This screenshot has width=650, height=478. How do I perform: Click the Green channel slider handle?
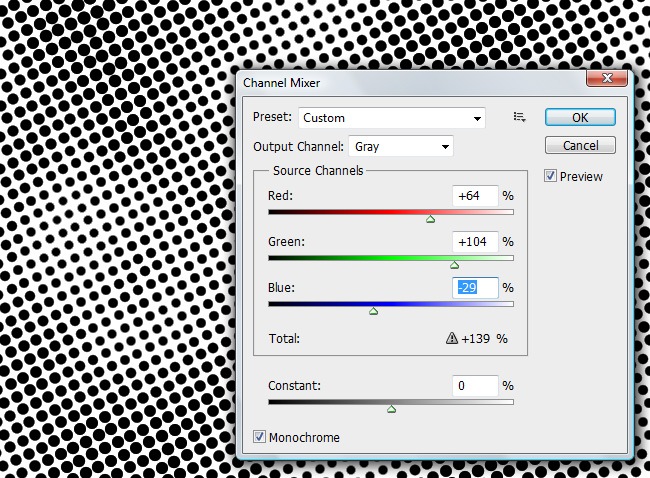tap(454, 265)
